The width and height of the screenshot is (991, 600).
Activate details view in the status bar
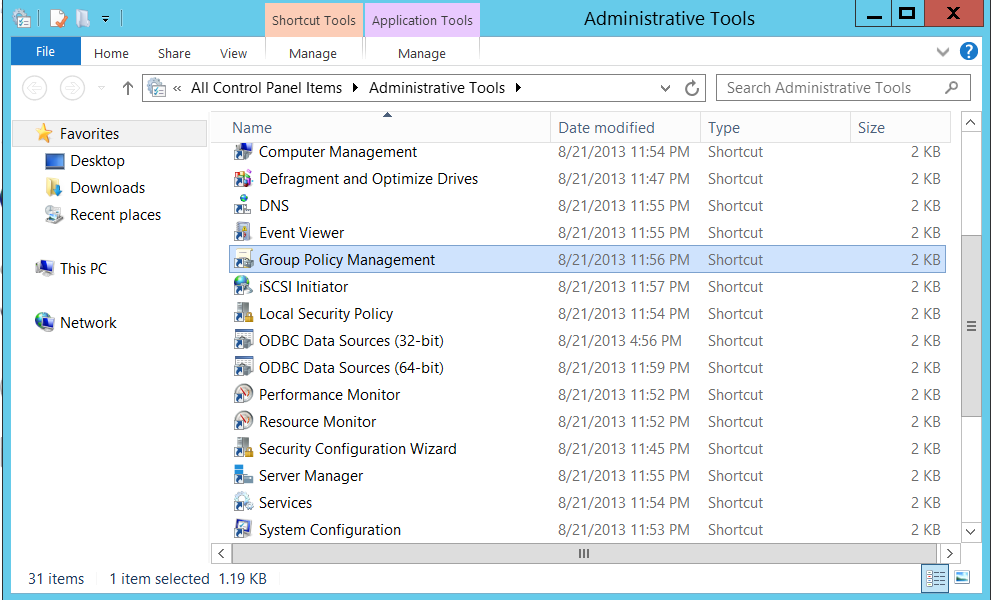[936, 578]
